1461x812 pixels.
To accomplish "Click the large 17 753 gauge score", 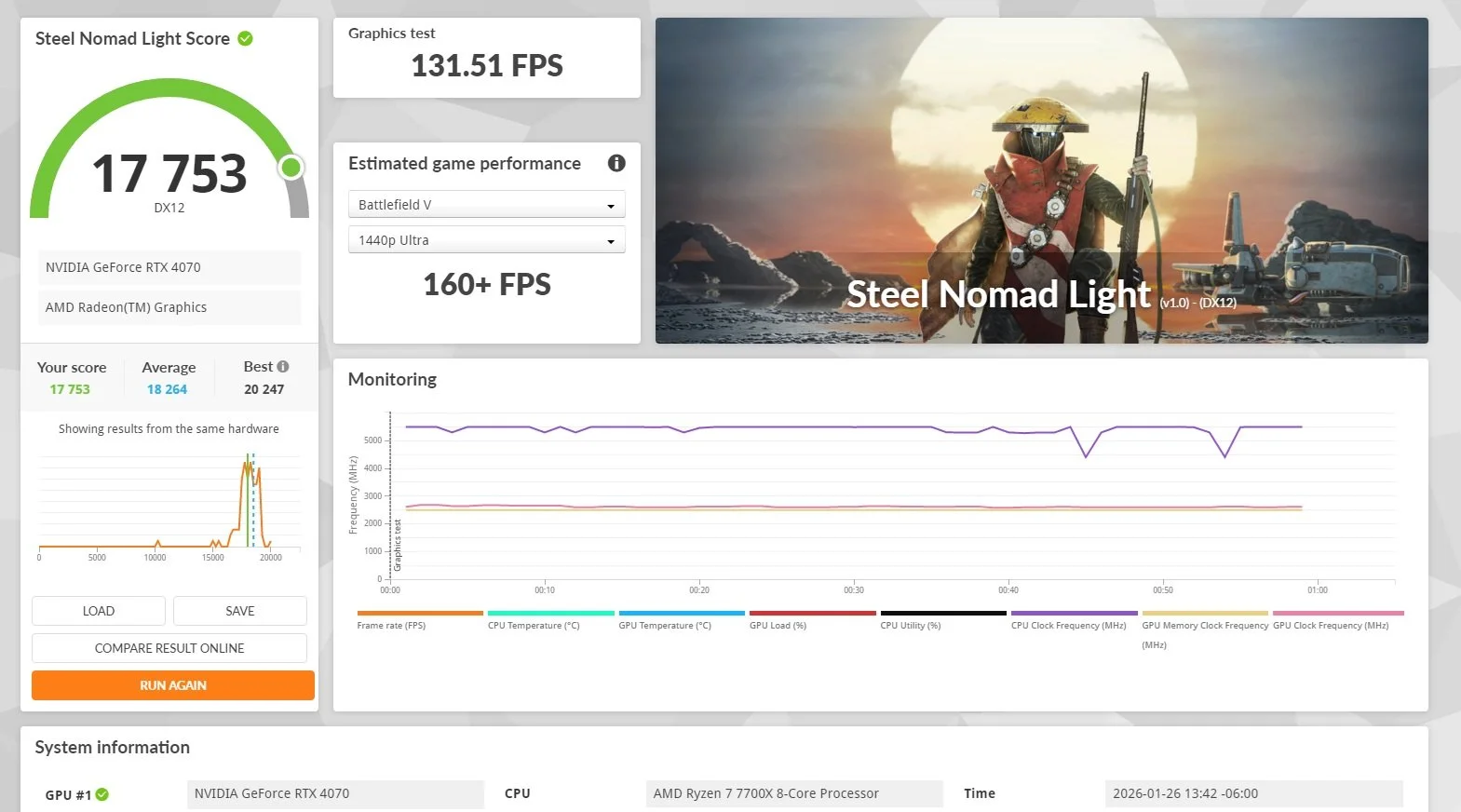I will click(x=169, y=174).
